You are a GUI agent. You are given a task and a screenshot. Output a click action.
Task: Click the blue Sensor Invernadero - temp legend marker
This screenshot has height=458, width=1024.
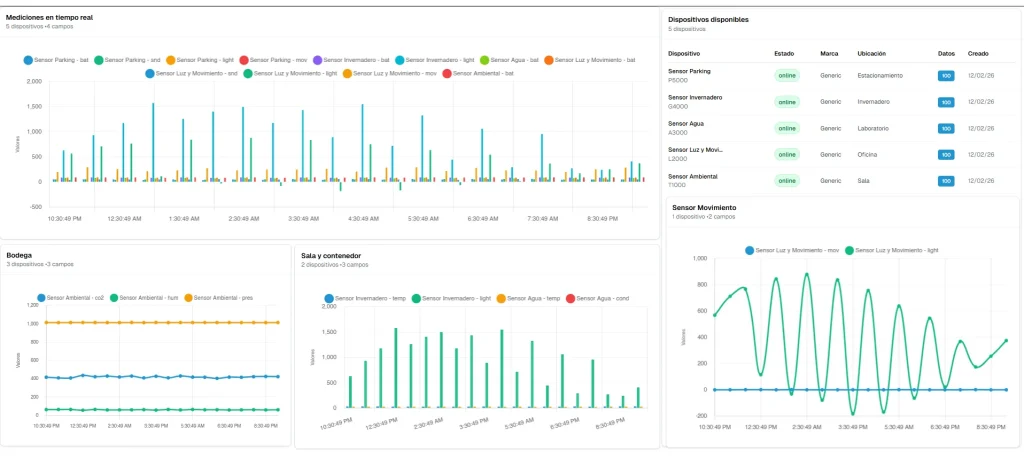coord(329,298)
